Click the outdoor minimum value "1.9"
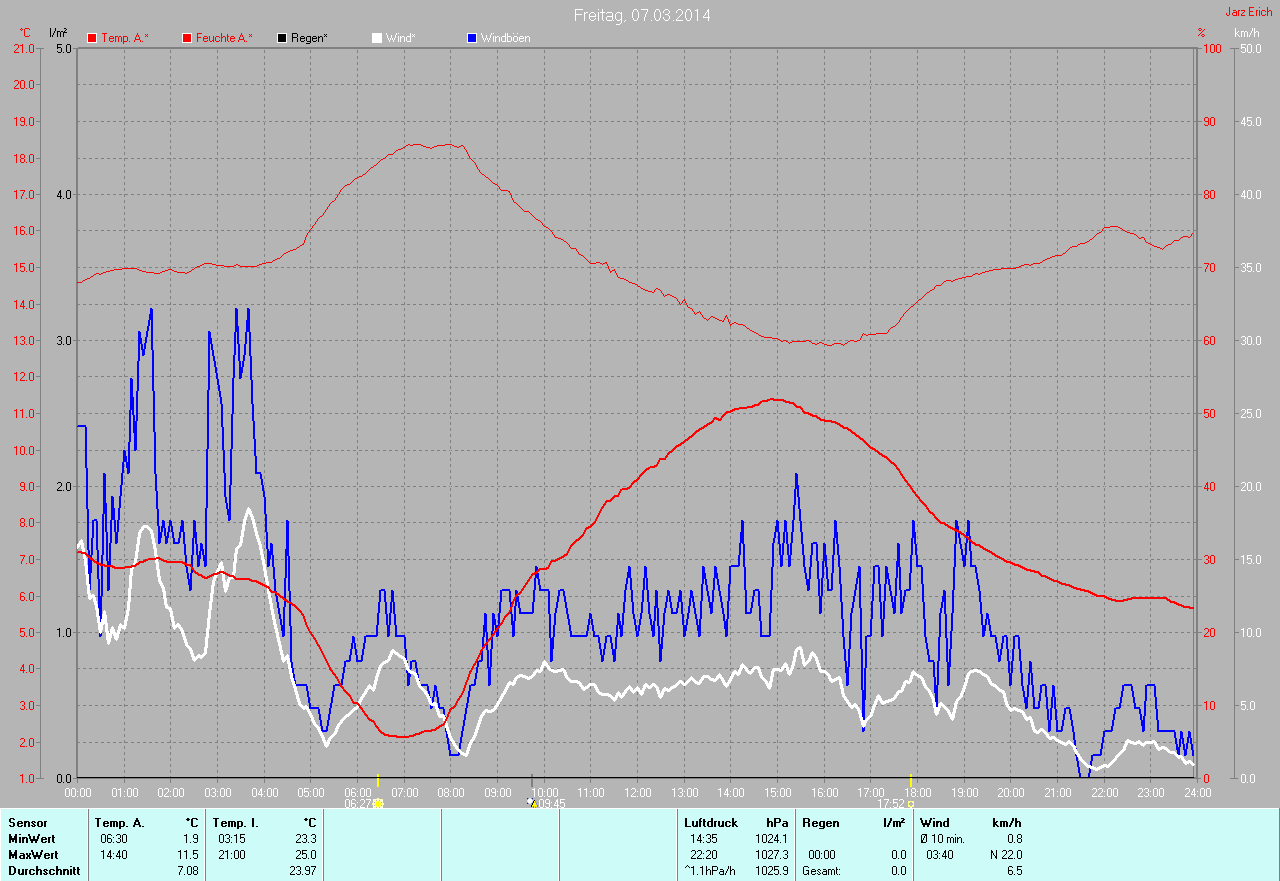The height and width of the screenshot is (881, 1280). pos(191,839)
